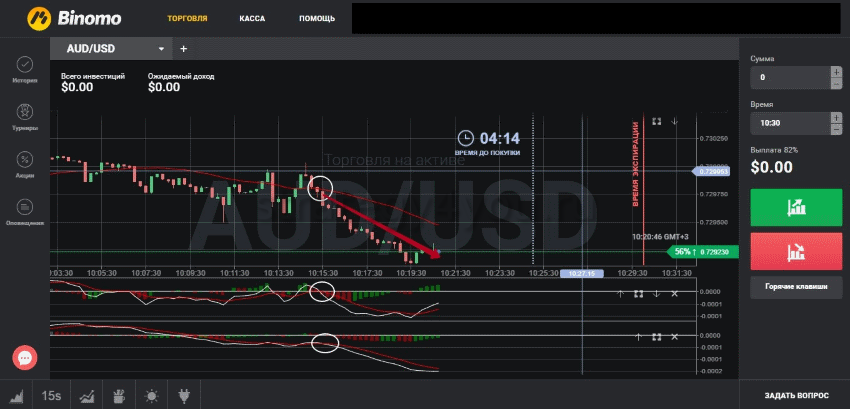Click the drawing tools cup icon
This screenshot has height=409, width=850.
point(118,395)
